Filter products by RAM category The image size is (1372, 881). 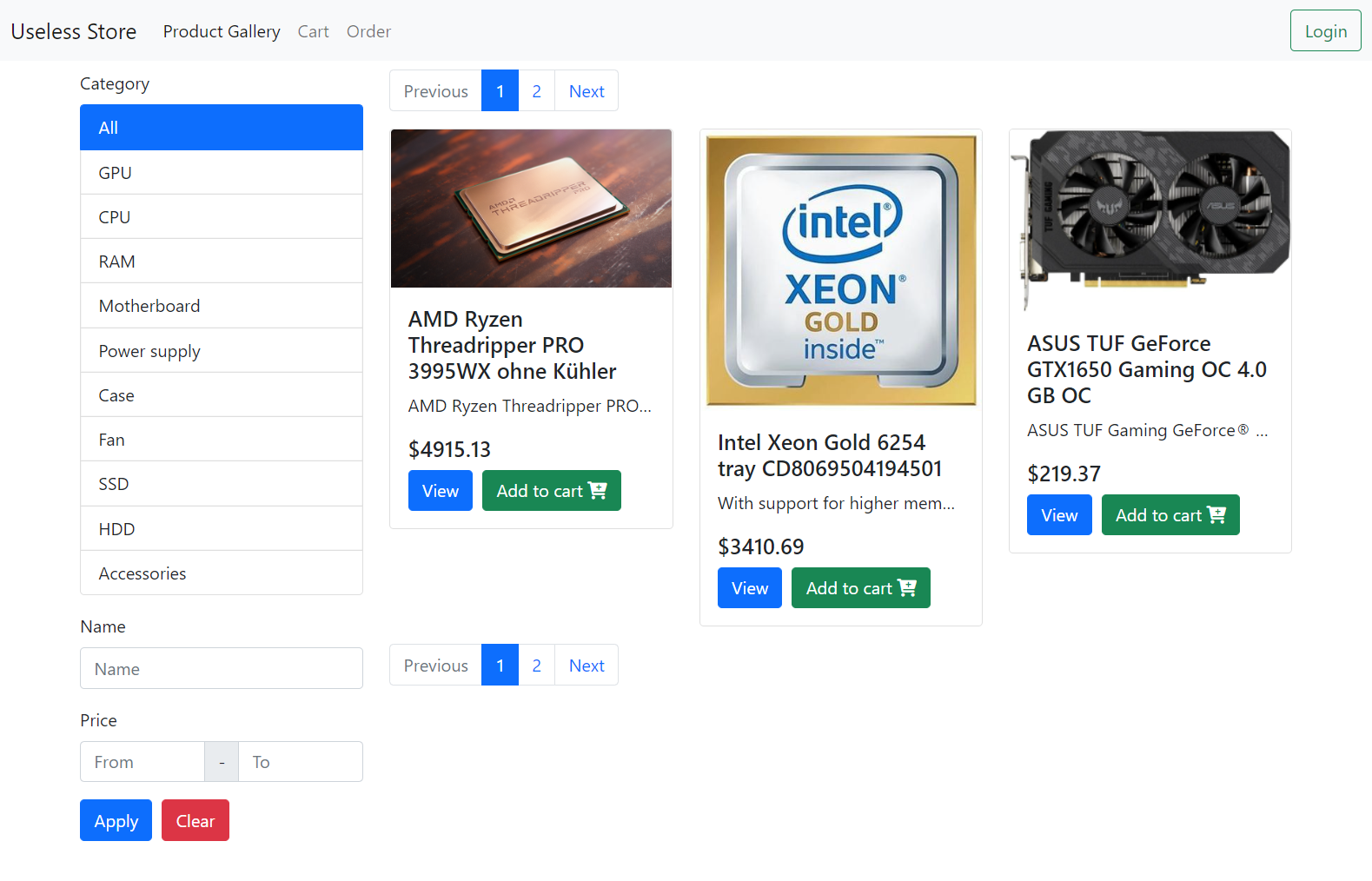point(222,262)
